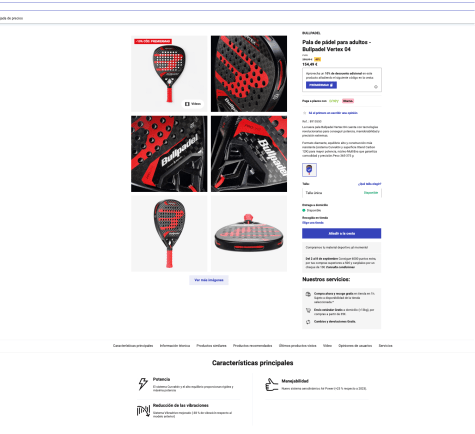Viewport: 475px width, 434px height.
Task: Click the store pickup icon under Nuestros servicios
Action: 308,294
